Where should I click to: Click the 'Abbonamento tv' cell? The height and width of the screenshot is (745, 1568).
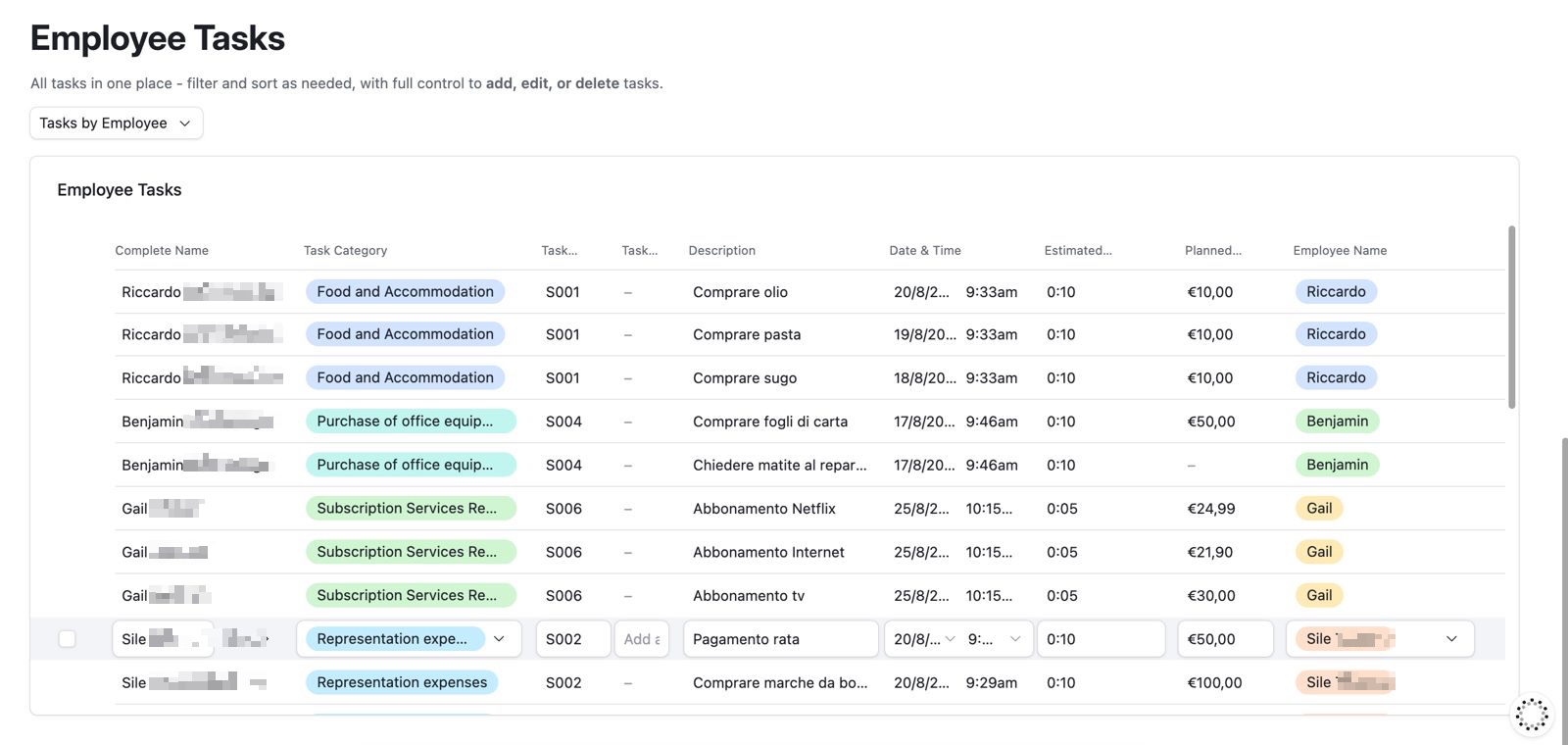point(741,596)
